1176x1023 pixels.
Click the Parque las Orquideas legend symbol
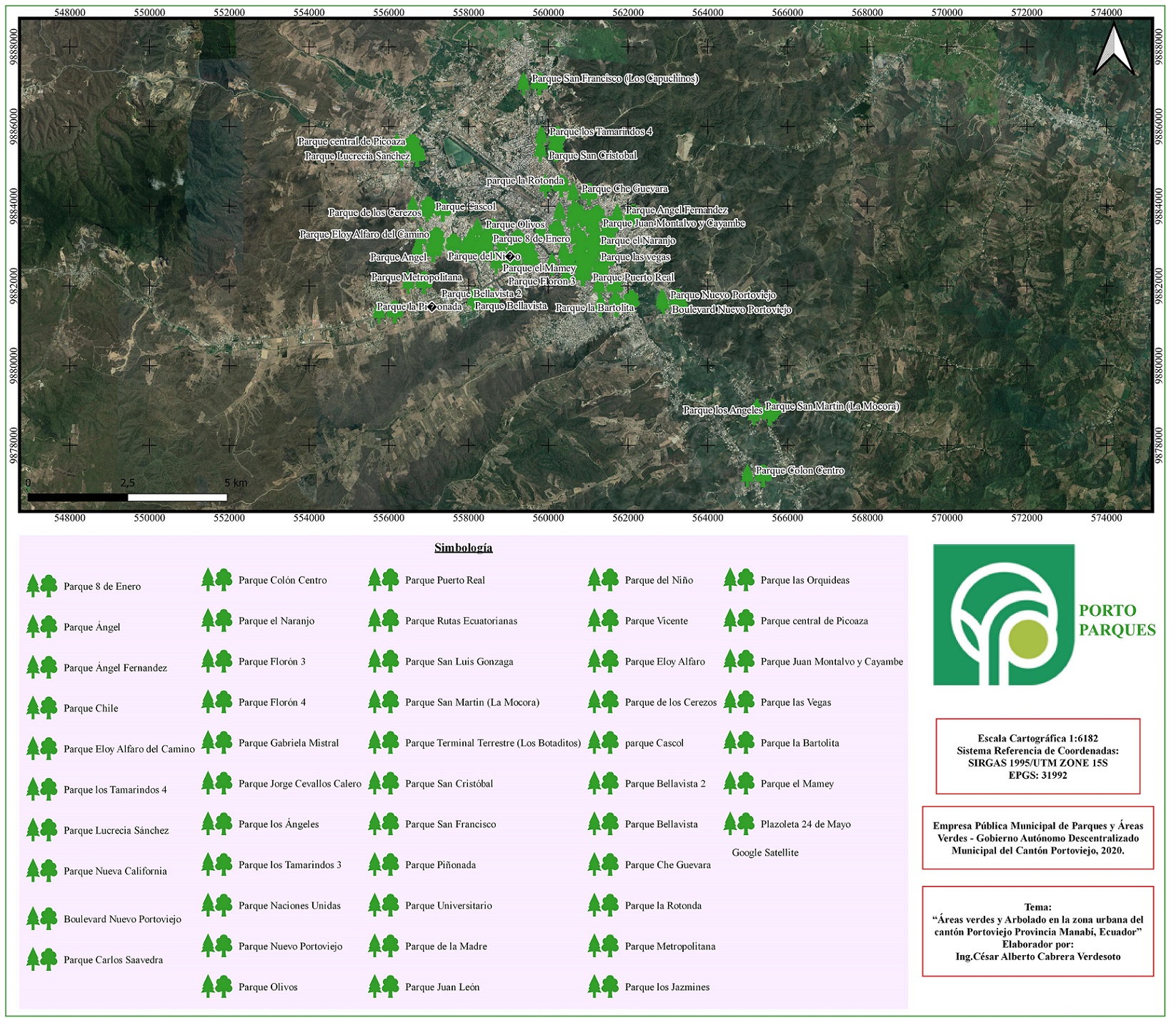click(x=738, y=580)
